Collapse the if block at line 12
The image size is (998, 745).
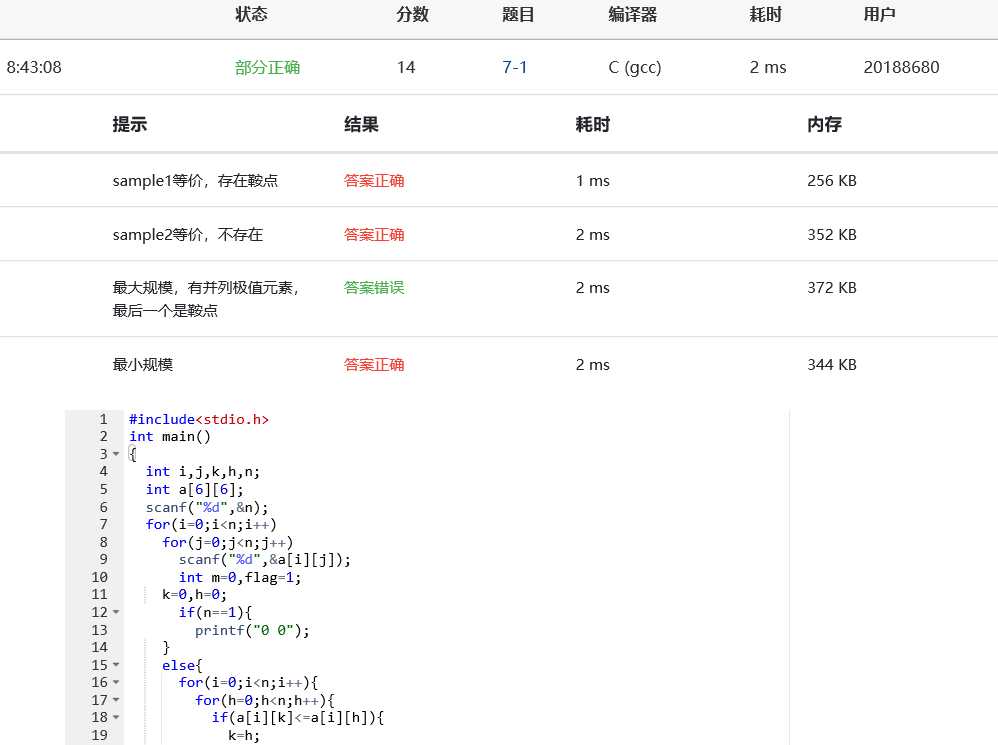pos(116,612)
